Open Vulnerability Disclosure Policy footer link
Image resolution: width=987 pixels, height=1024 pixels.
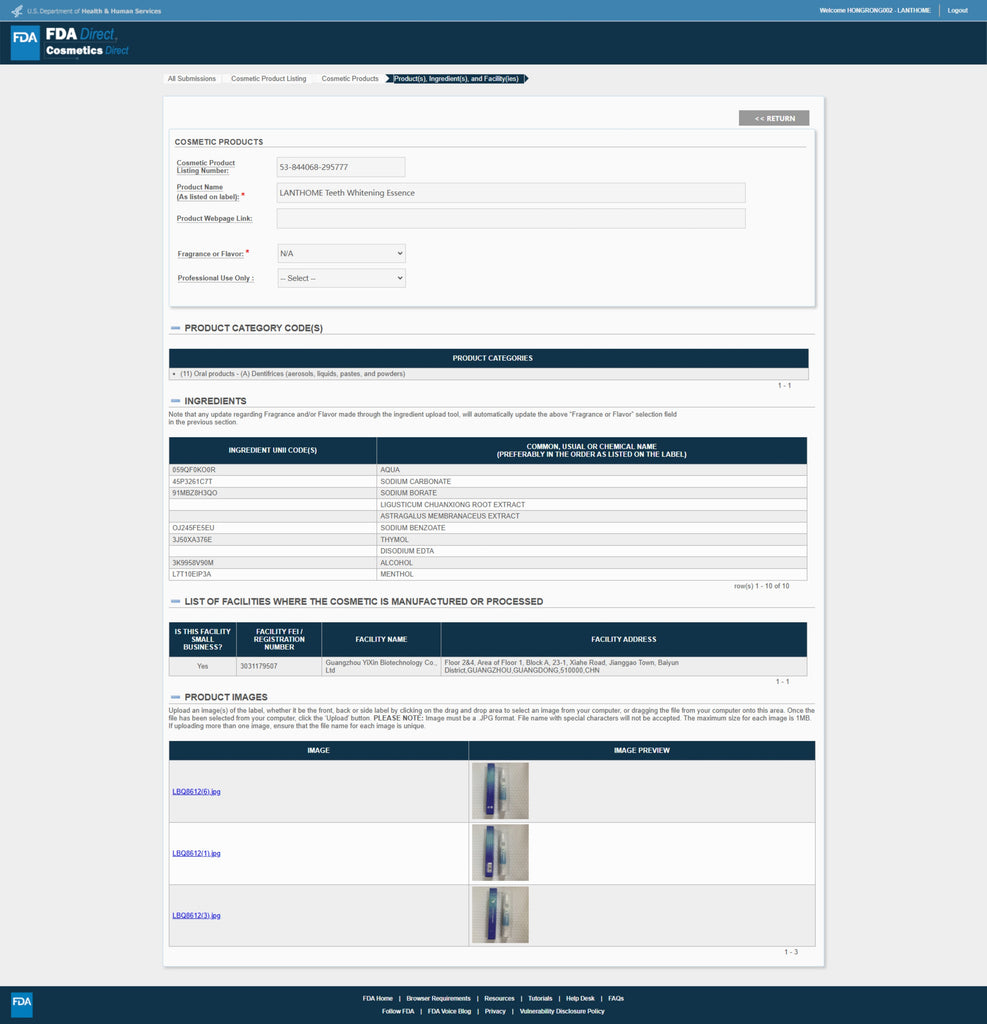[x=561, y=1011]
